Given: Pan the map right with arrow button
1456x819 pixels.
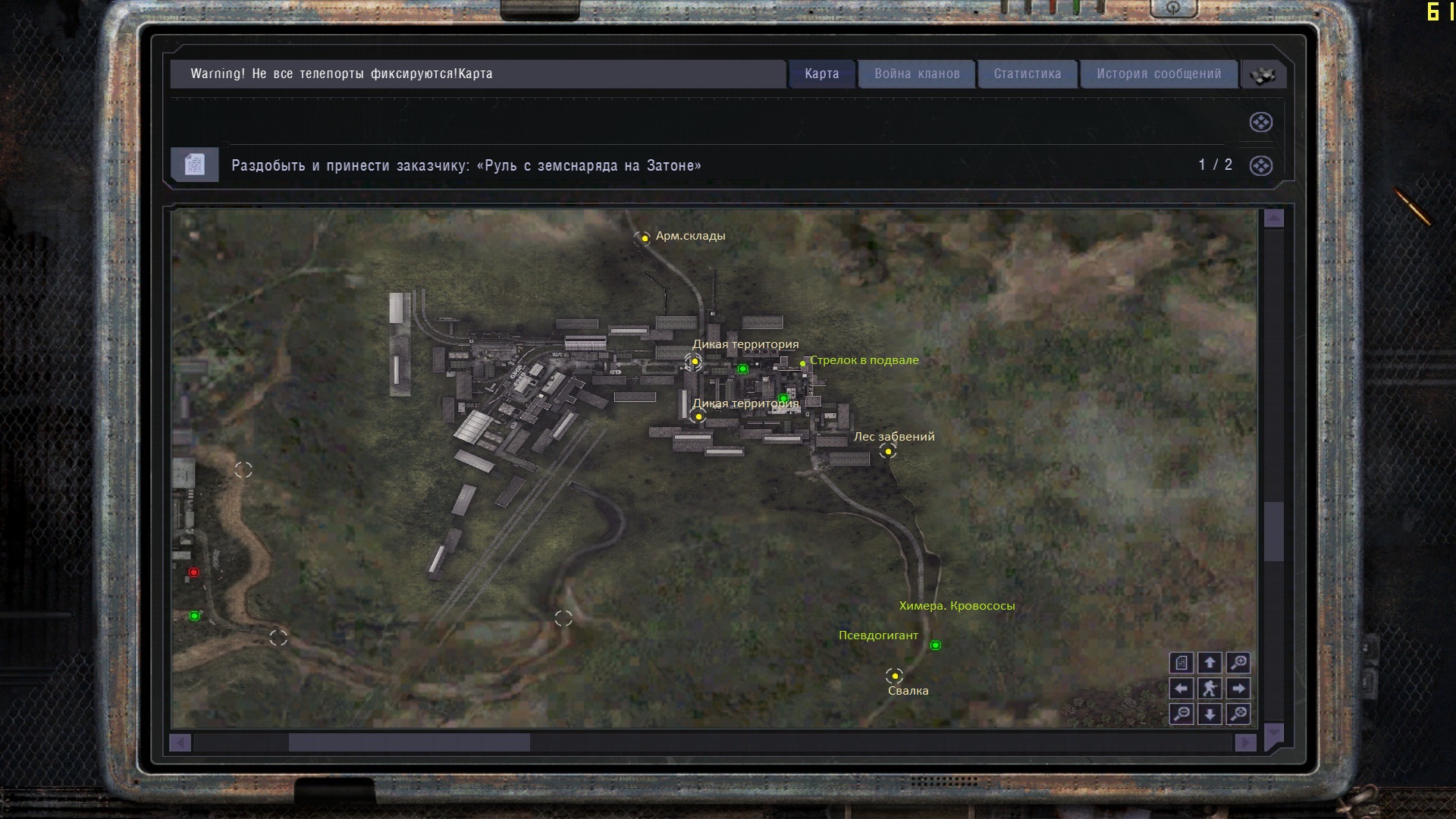Looking at the screenshot, I should (x=1238, y=689).
